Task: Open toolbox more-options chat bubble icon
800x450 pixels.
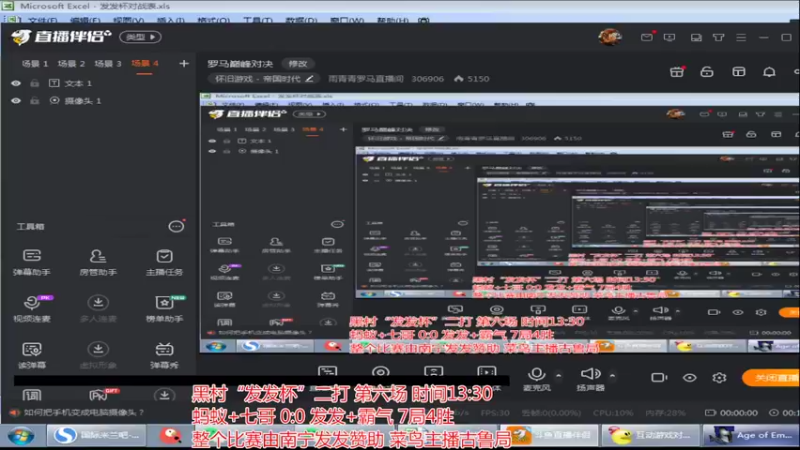Action: click(176, 226)
